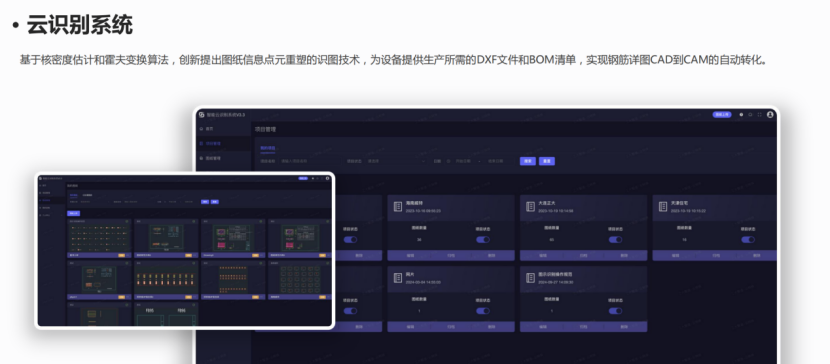Image resolution: width=830 pixels, height=364 pixels.
Task: Toggle the switch on the hidden card beside 网片
Action: (x=350, y=311)
